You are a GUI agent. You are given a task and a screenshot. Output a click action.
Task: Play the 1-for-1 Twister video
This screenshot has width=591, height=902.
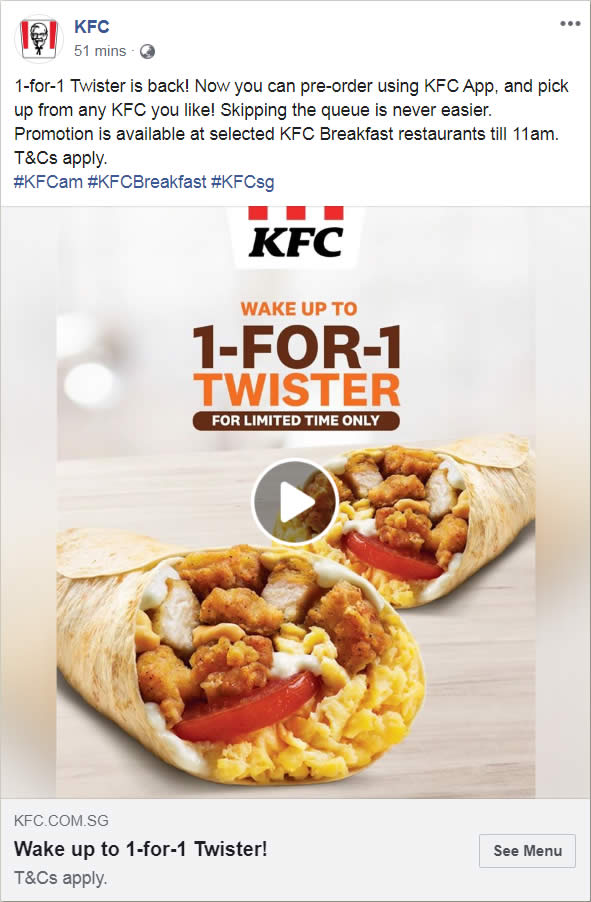click(x=295, y=502)
